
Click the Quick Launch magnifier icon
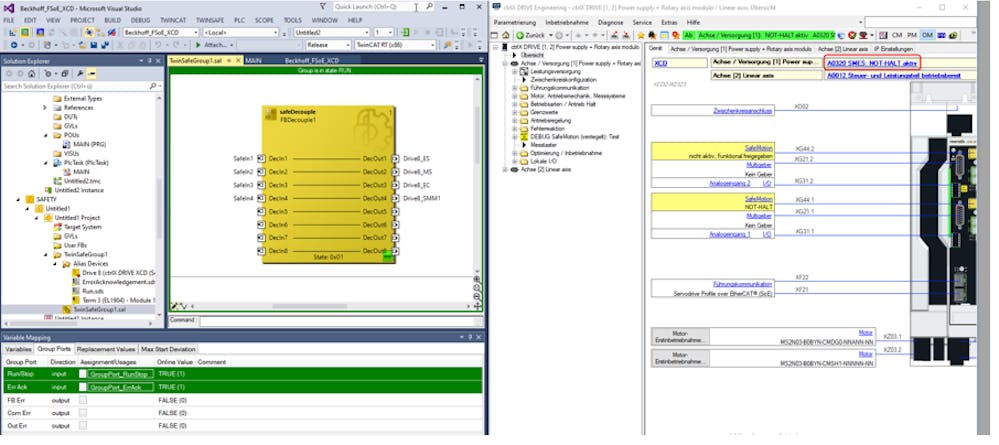[429, 6]
